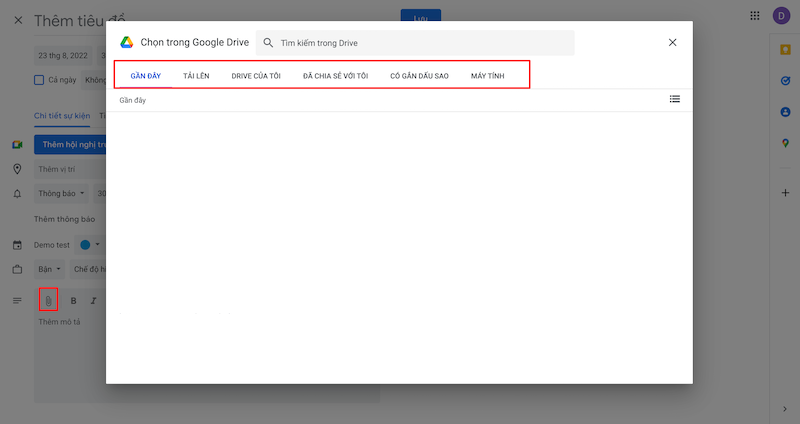Close the Google Drive picker dialog

tap(672, 43)
